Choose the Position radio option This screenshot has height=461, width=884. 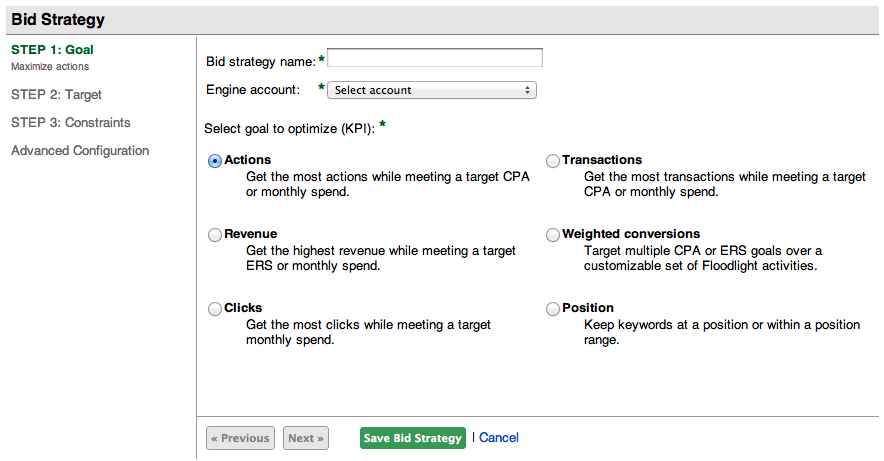pyautogui.click(x=552, y=309)
